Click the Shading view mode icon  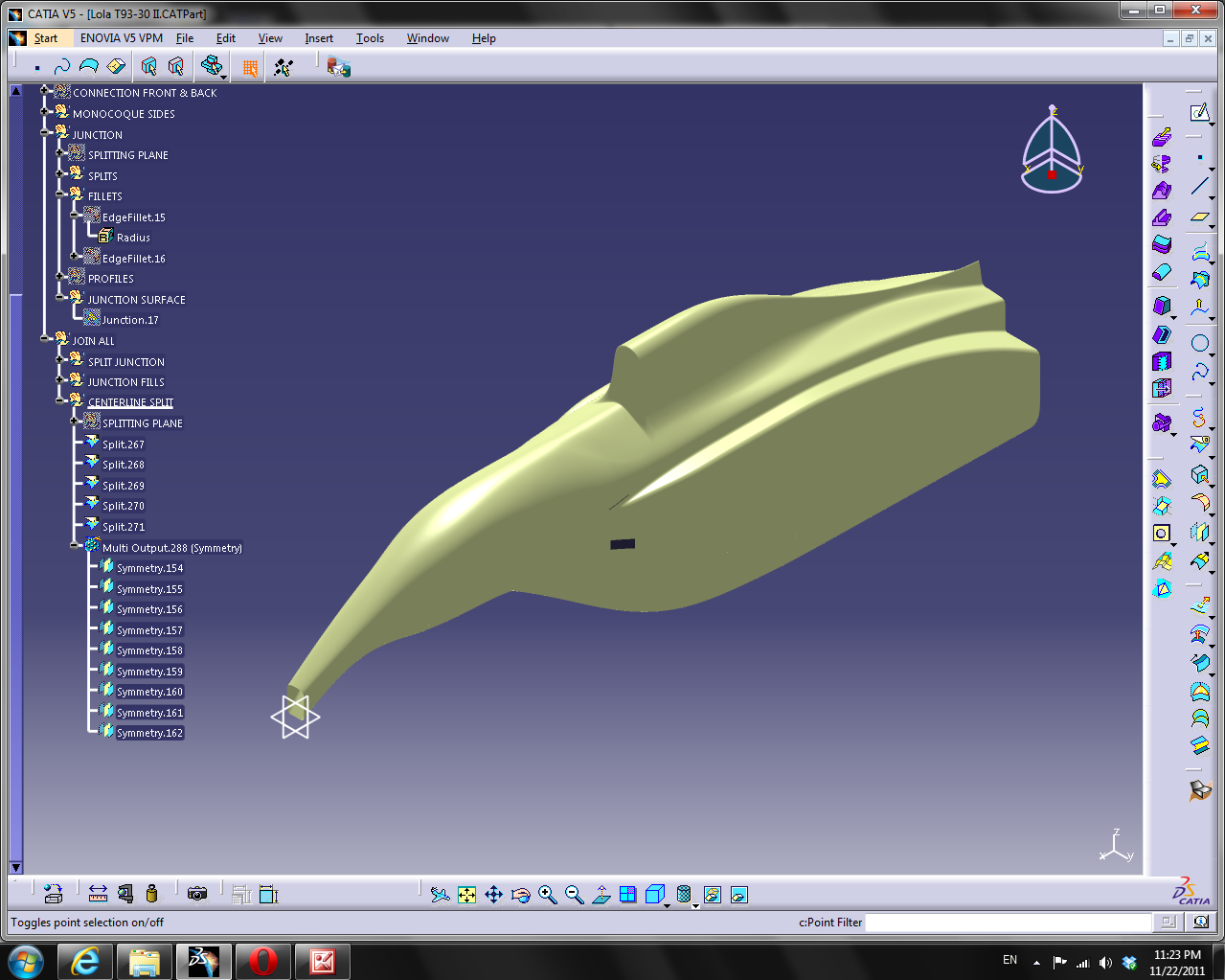point(683,895)
